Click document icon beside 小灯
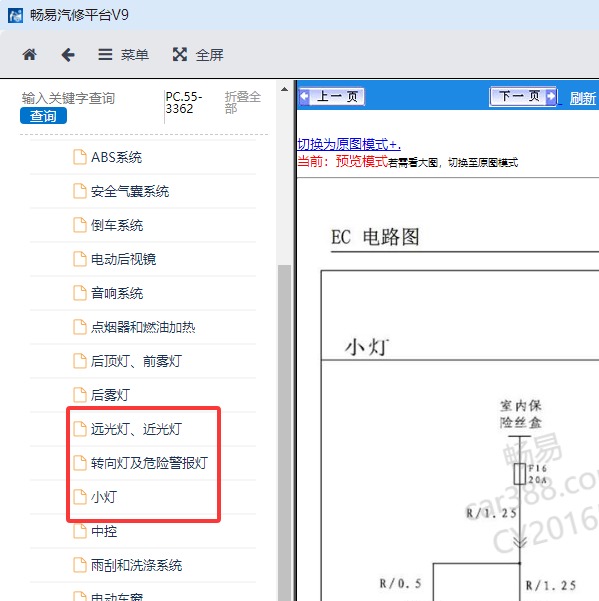The height and width of the screenshot is (601, 599). (x=80, y=497)
